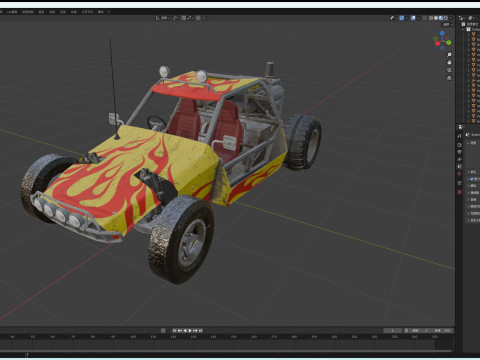
Task: Switch to the Texture Paint workspace tab
Action: 28,12
